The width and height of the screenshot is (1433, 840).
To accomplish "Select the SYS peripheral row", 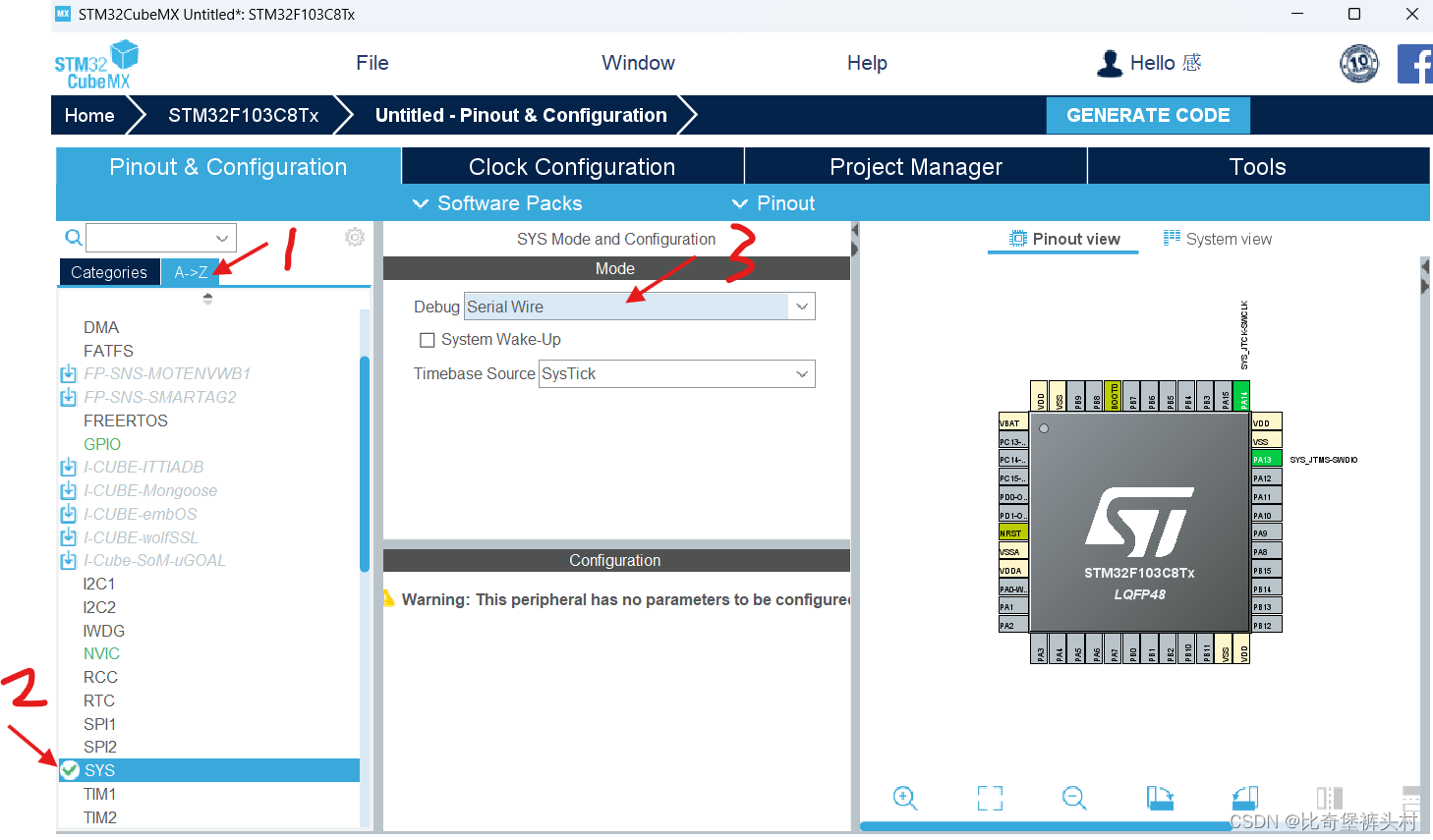I will point(208,770).
